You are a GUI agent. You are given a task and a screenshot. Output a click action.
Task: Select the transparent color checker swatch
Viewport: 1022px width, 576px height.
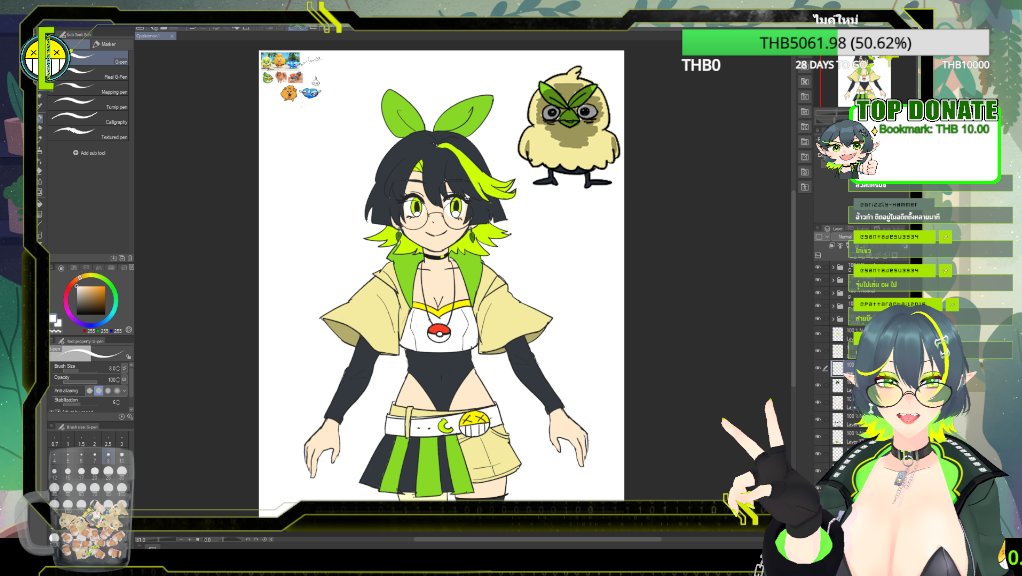[55, 331]
